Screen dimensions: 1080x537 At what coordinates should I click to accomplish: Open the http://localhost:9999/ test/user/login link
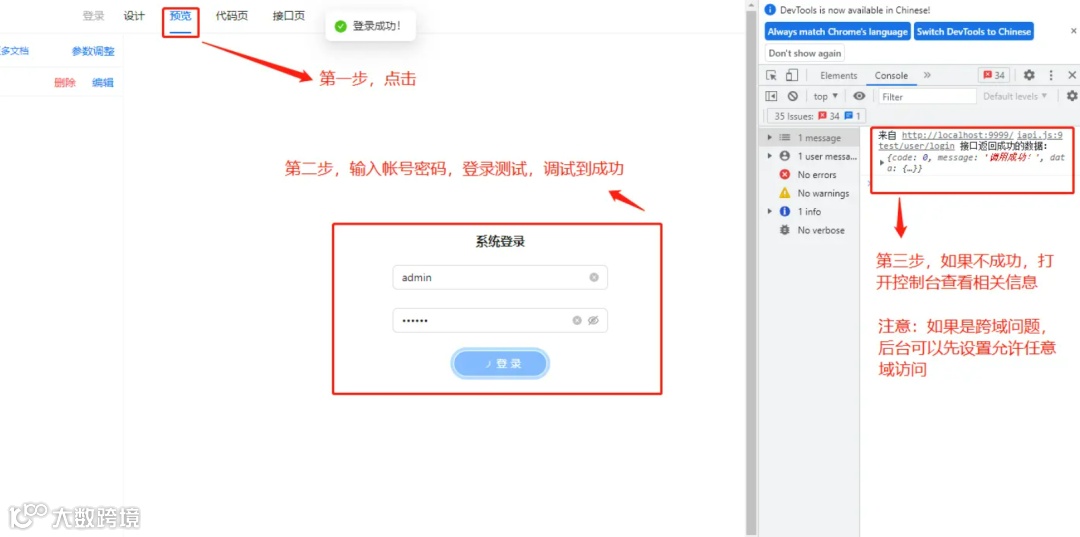(x=944, y=140)
